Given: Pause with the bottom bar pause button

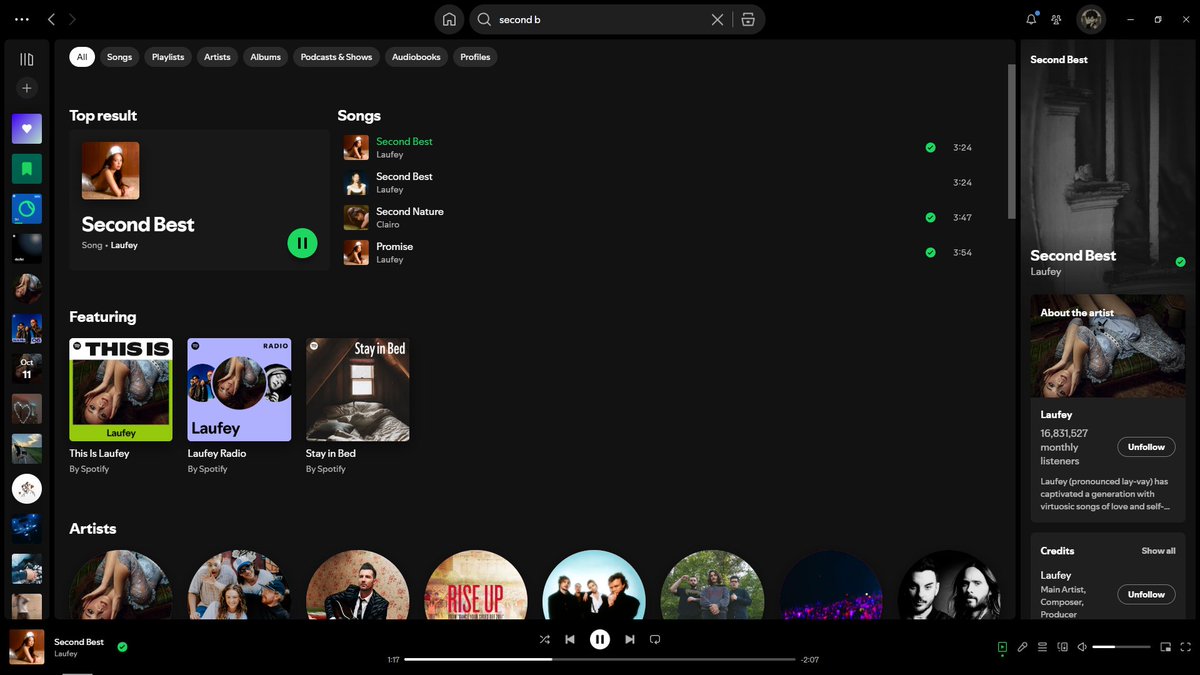Looking at the screenshot, I should coord(600,639).
